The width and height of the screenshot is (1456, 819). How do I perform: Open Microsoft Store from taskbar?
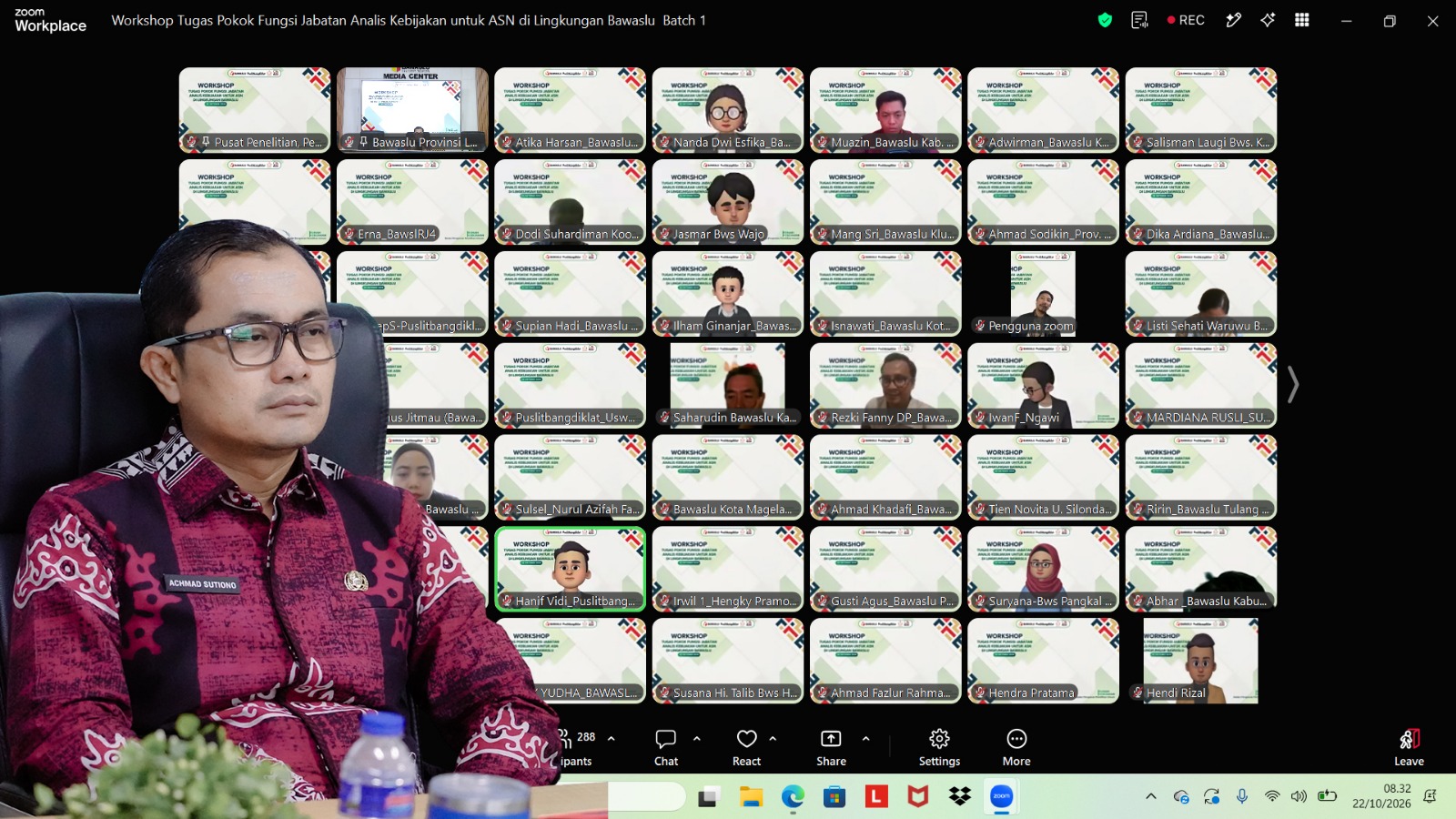tap(834, 797)
